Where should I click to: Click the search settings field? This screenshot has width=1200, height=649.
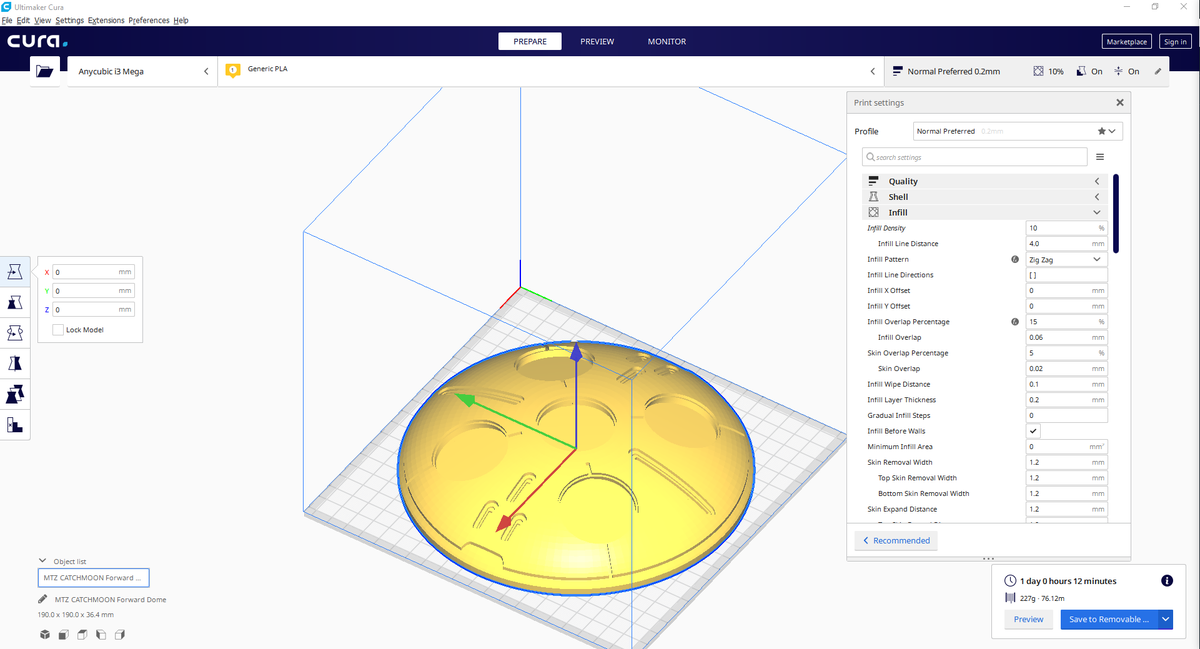[x=974, y=157]
